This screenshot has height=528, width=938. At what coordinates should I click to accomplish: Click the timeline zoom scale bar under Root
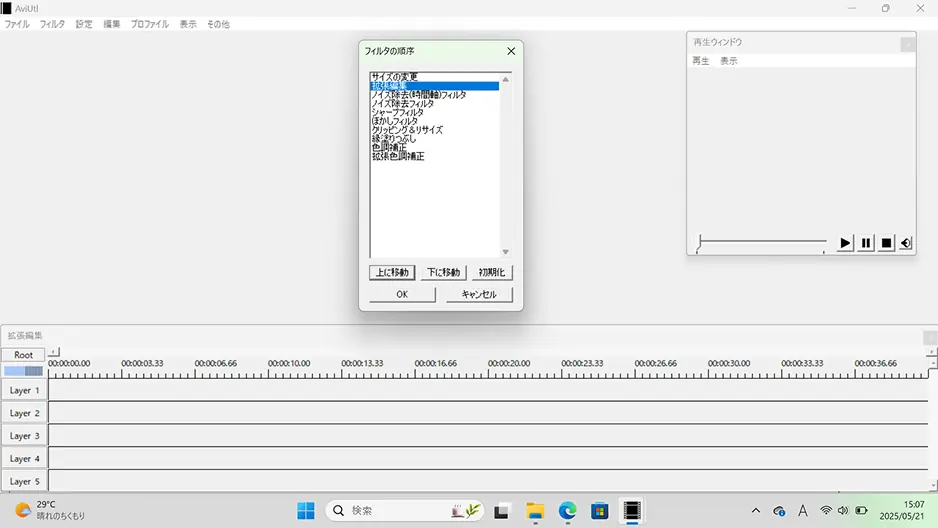point(23,371)
